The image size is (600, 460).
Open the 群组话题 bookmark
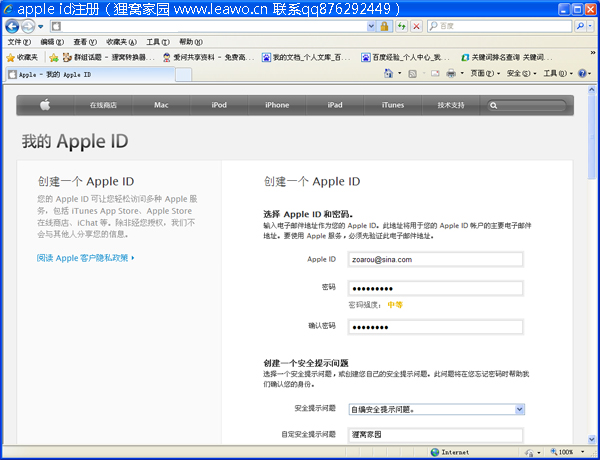(x=109, y=57)
